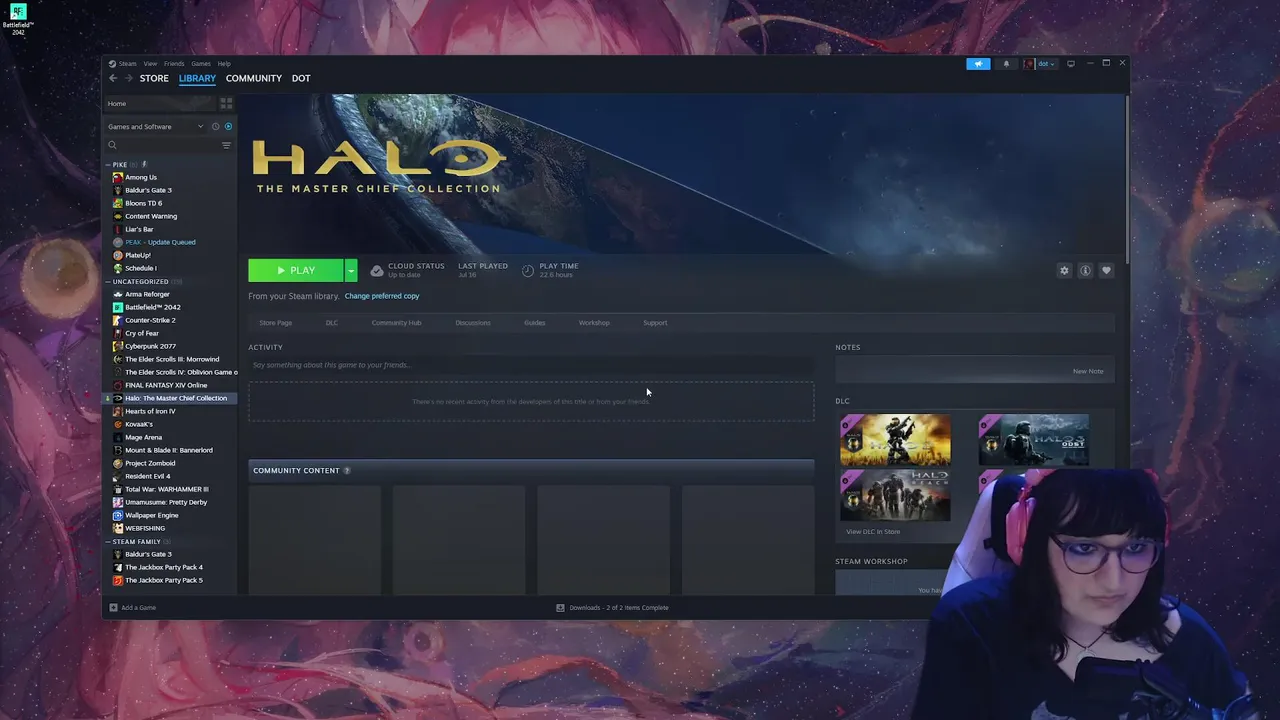
Task: Open the Community Hub link
Action: click(396, 323)
